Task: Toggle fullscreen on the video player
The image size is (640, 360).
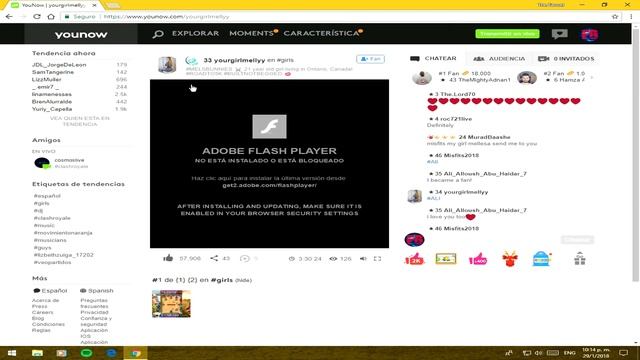Action: (x=377, y=258)
